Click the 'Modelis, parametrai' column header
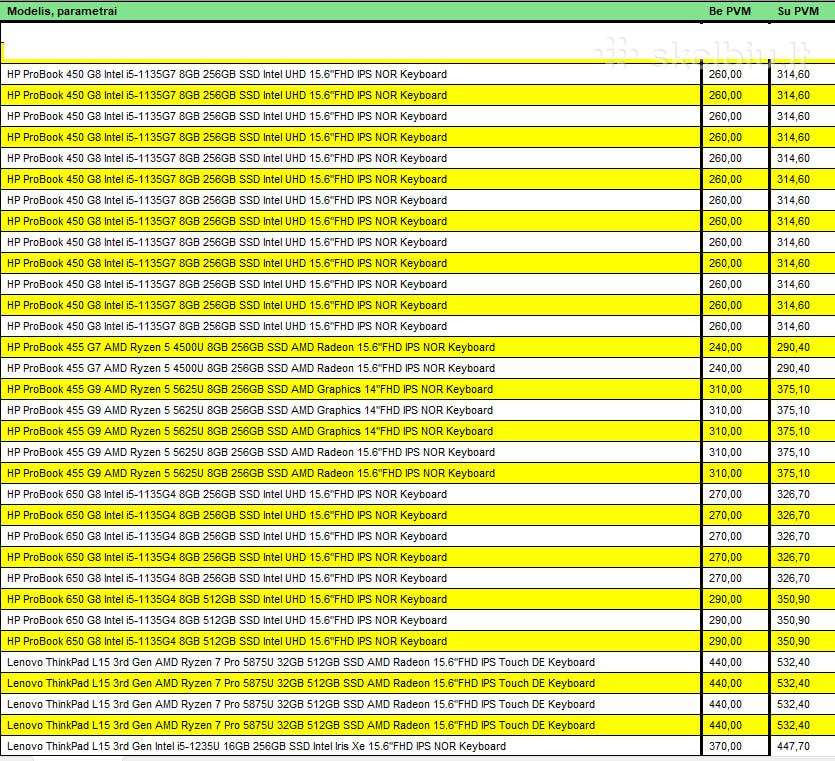Viewport: 835px width, 761px height. point(62,11)
